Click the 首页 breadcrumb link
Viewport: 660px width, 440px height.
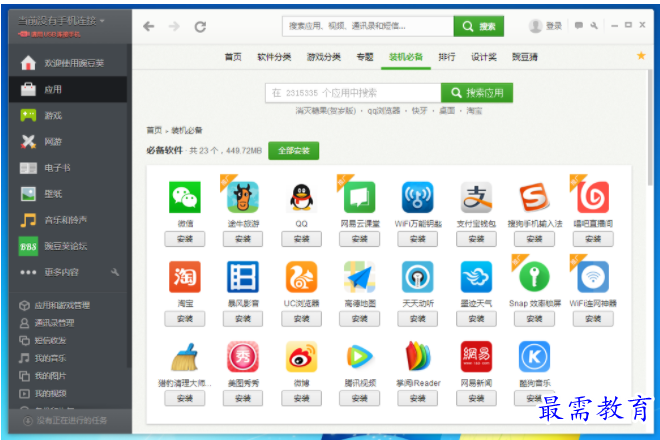pyautogui.click(x=154, y=130)
